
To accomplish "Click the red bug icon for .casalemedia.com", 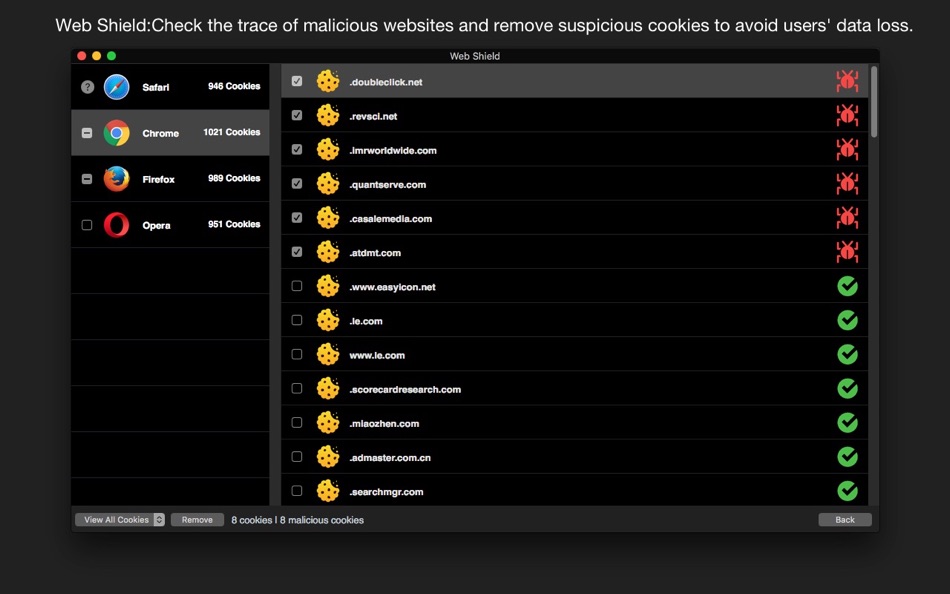I will click(x=847, y=218).
